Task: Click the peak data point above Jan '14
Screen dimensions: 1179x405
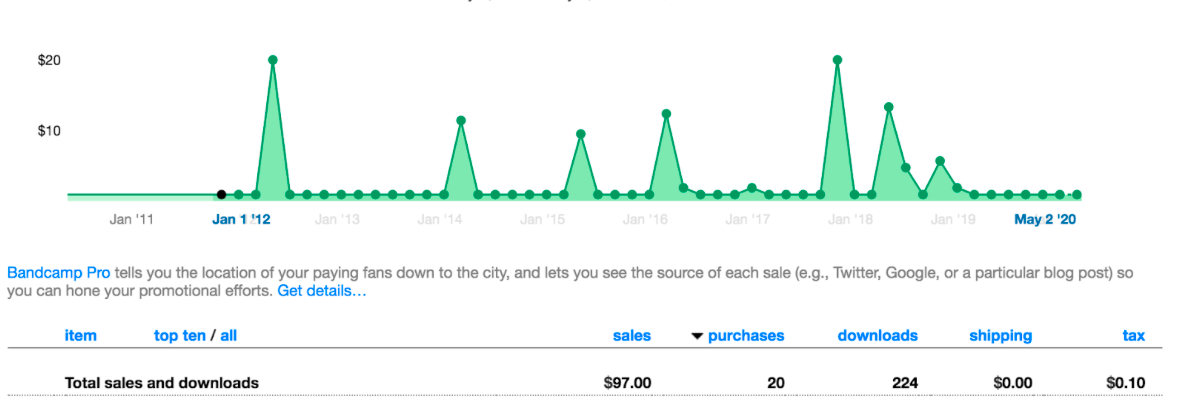Action: click(x=461, y=121)
